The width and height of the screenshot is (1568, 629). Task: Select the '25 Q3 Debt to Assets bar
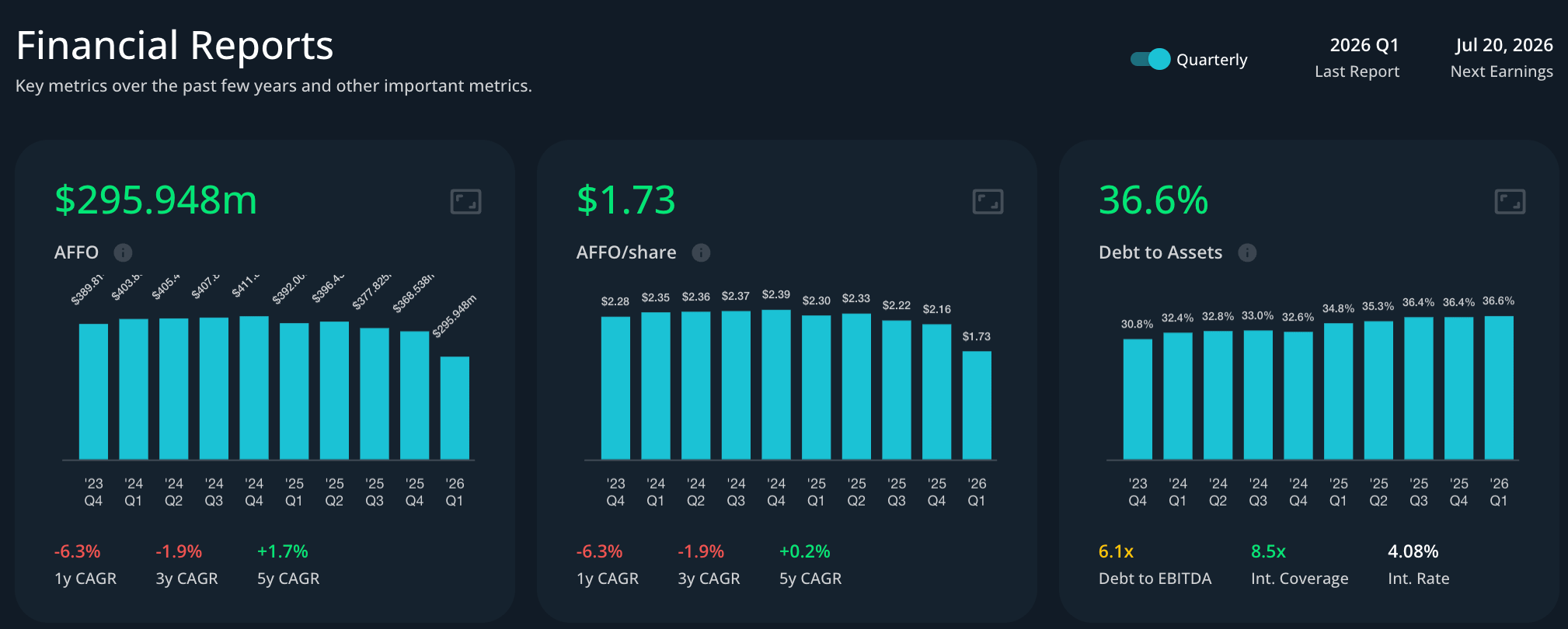click(x=1419, y=388)
